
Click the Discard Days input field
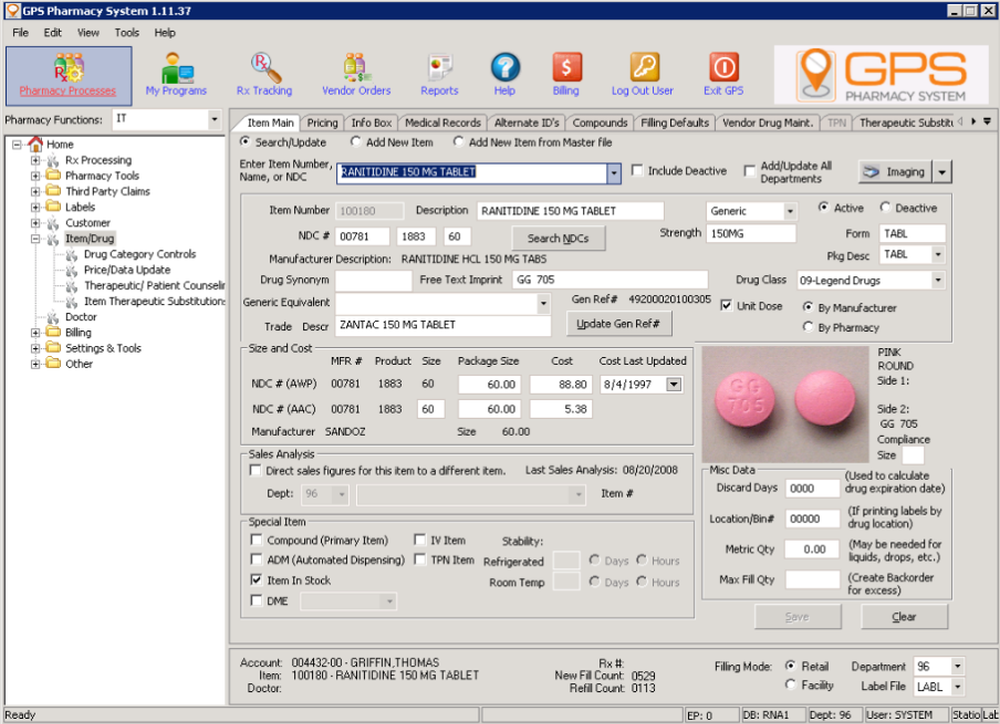[x=812, y=489]
